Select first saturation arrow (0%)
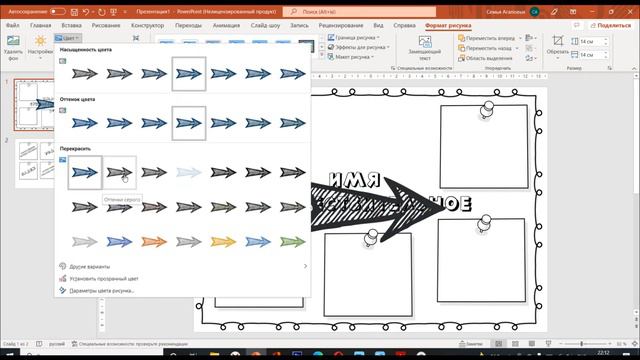Viewport: 640px width, 360px height. [x=85, y=74]
